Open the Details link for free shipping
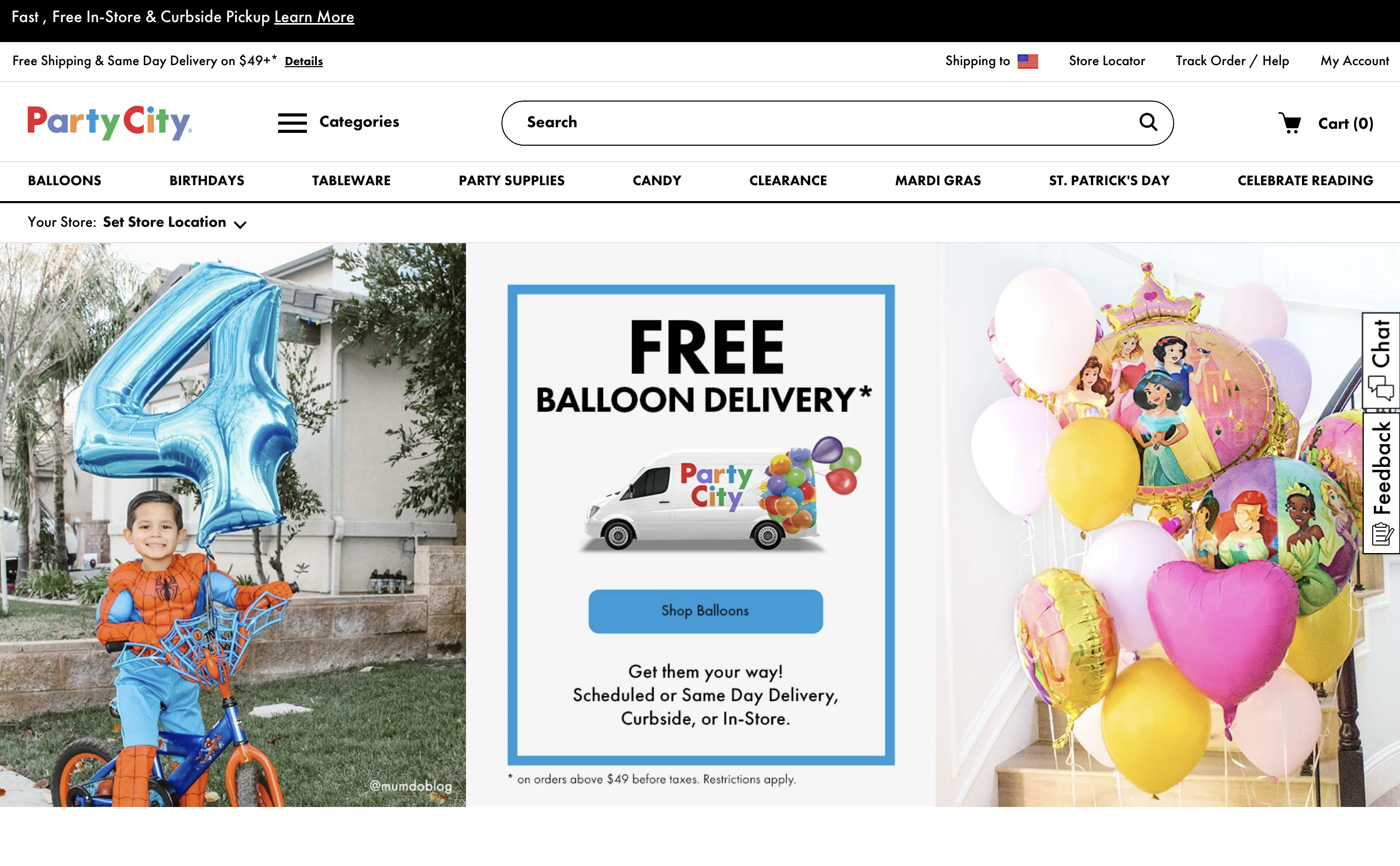This screenshot has height=866, width=1400. (304, 61)
